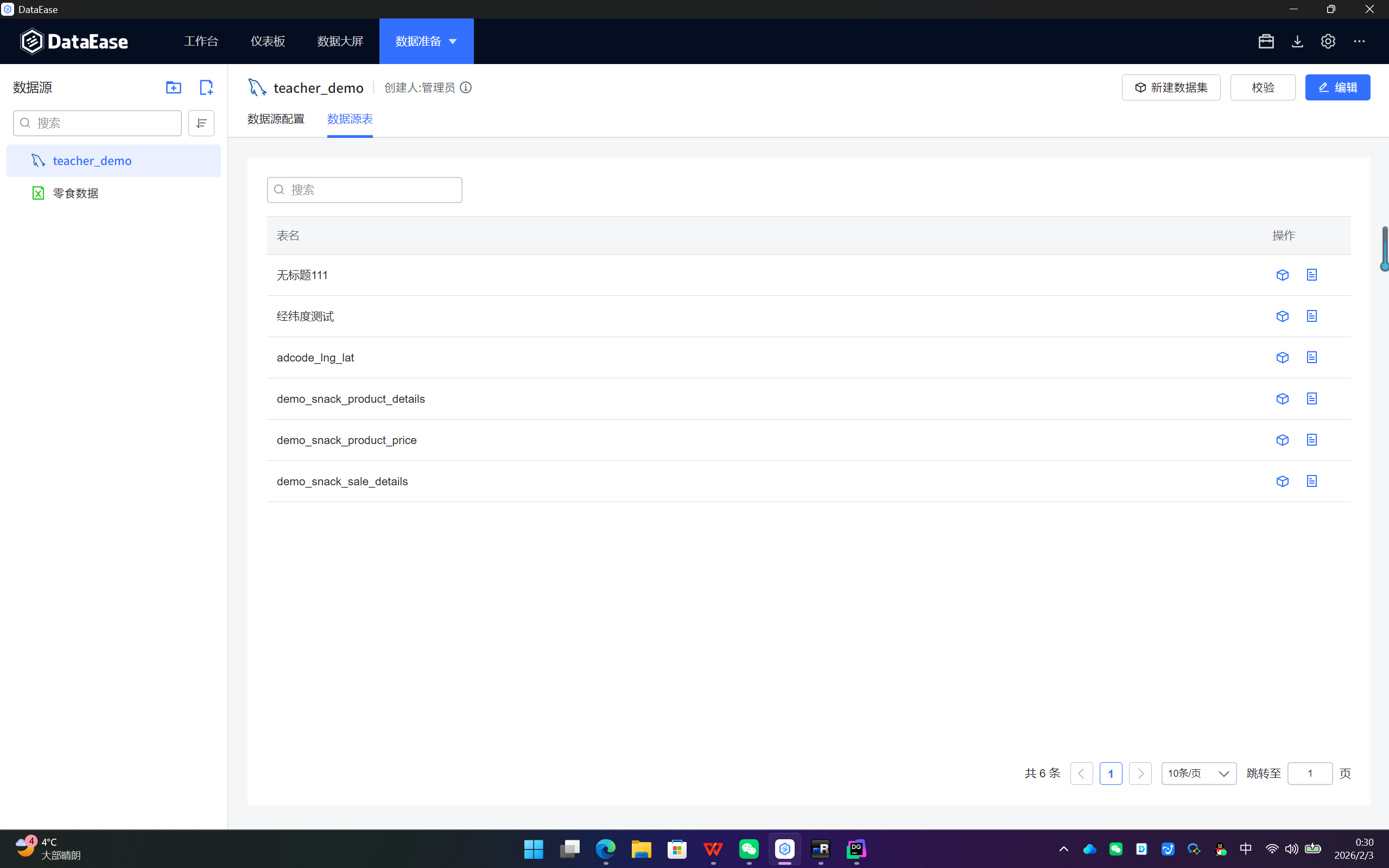The image size is (1389, 868).
Task: Select the 零食数据 data source
Action: [x=75, y=193]
